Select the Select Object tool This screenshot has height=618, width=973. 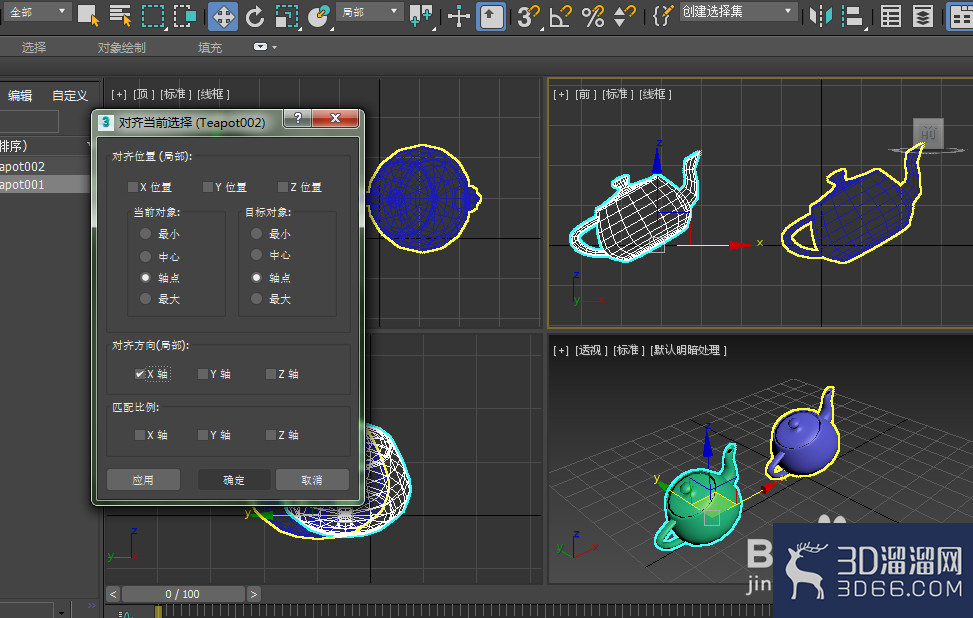88,15
